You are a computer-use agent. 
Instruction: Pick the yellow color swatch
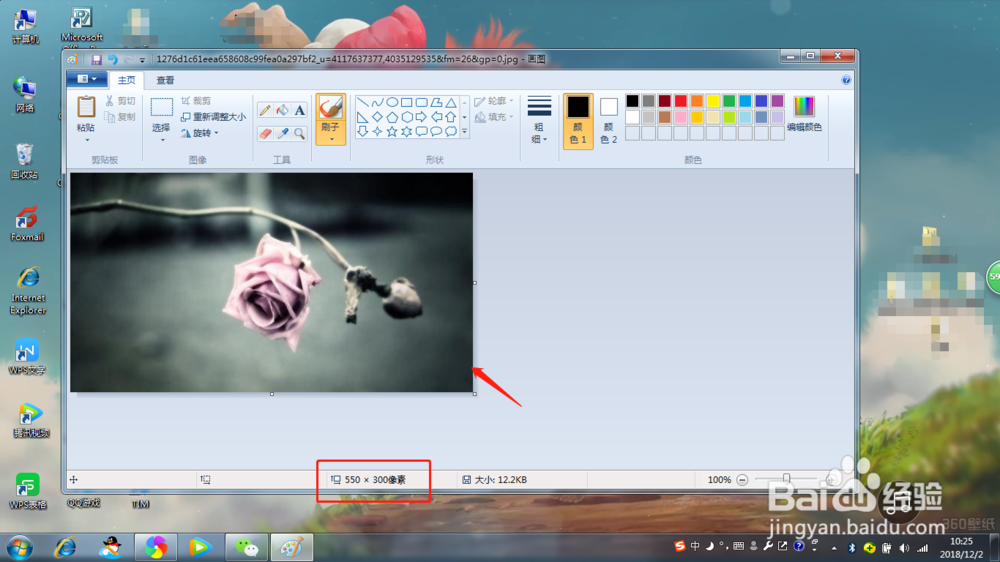click(x=712, y=101)
